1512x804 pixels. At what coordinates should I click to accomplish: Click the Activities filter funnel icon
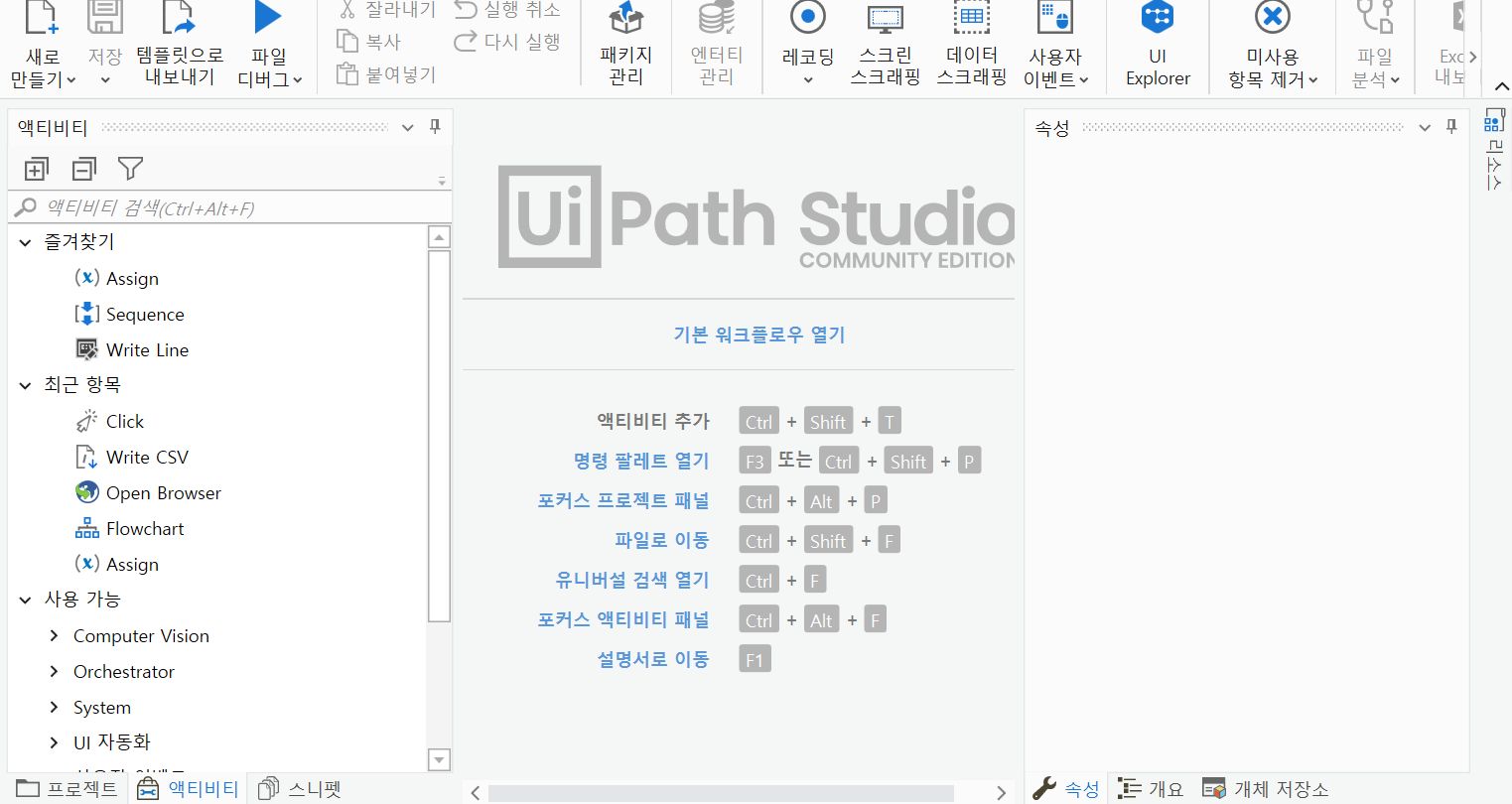[130, 169]
